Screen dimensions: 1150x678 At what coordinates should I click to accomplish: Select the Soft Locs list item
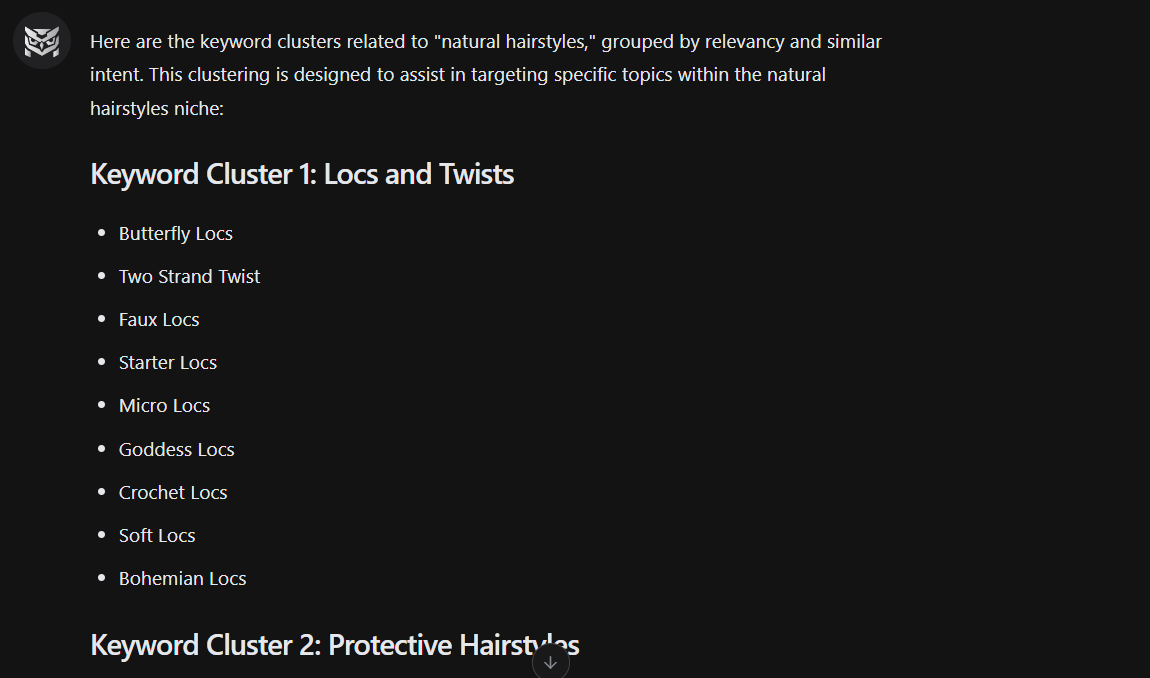[x=157, y=535]
